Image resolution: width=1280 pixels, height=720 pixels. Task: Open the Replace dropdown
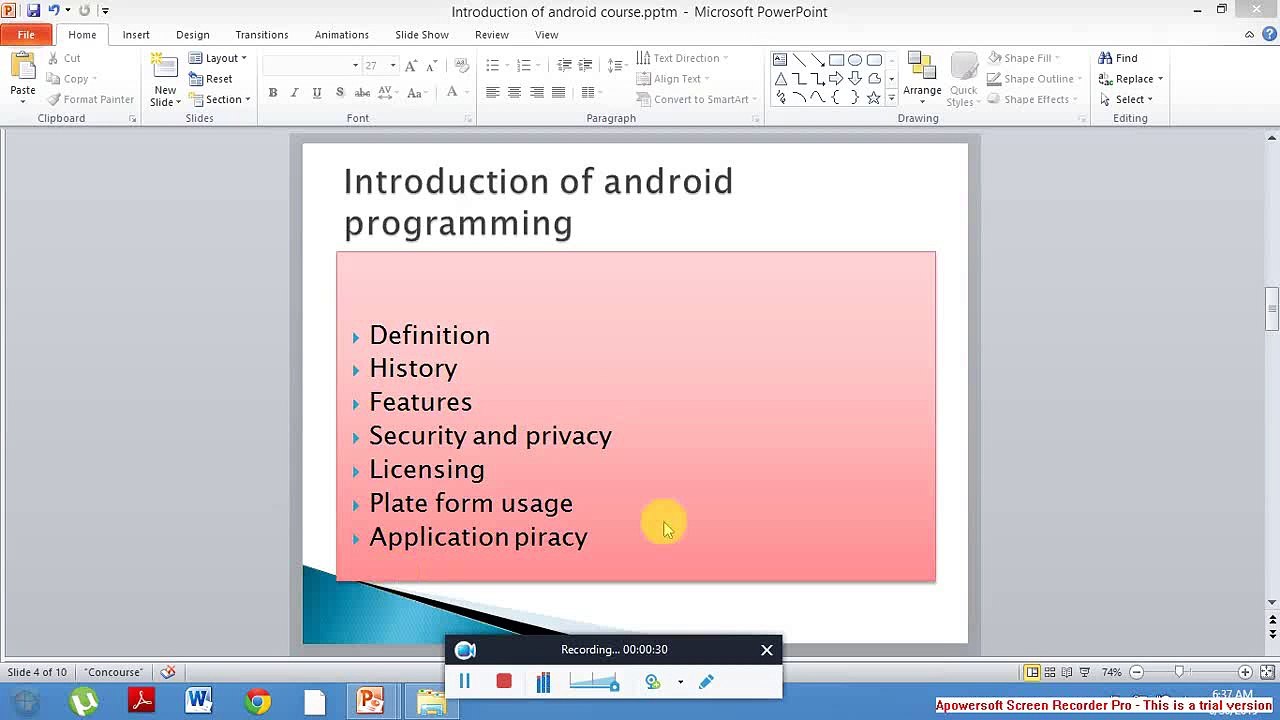point(1131,79)
